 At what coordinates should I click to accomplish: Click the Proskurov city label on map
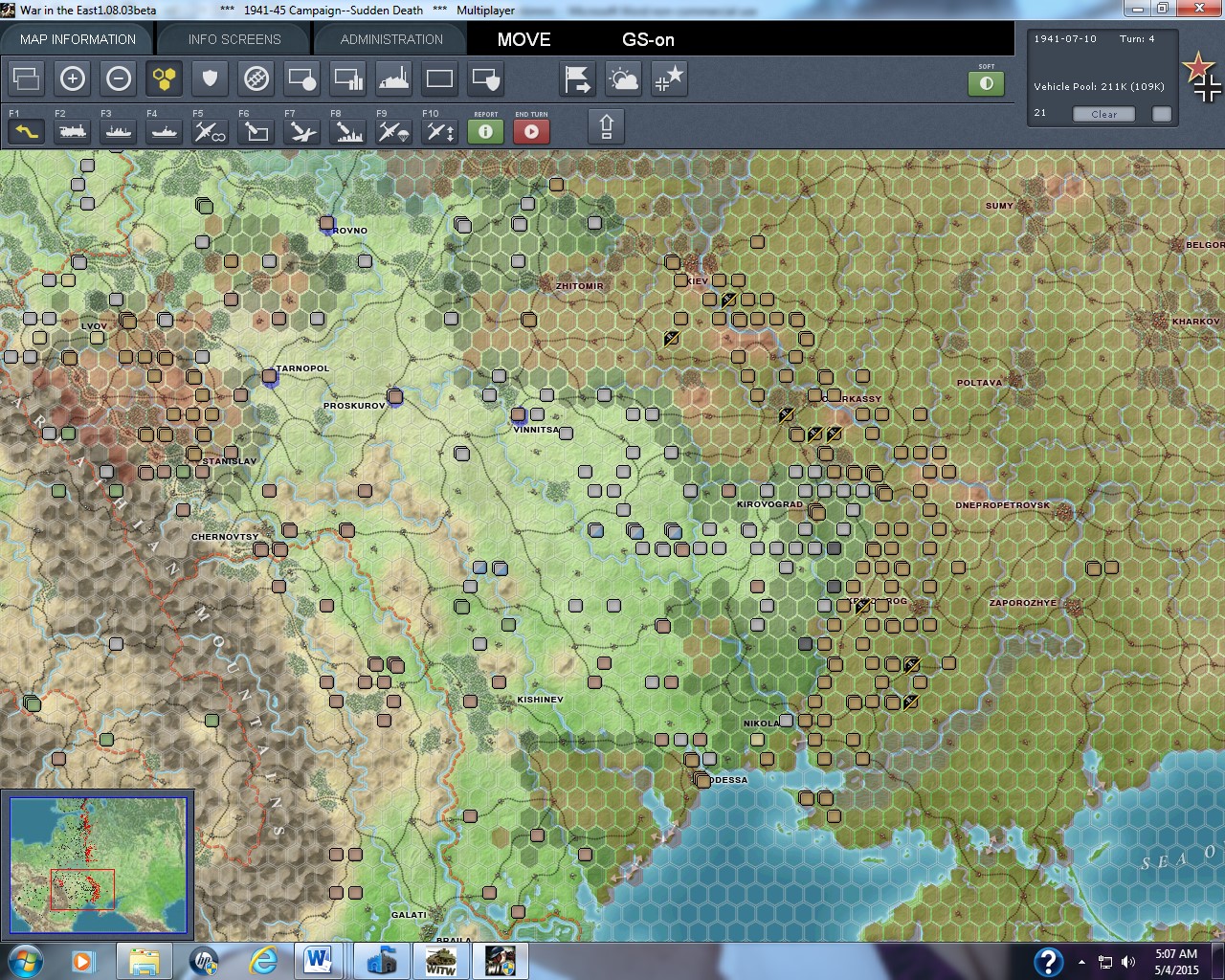point(354,406)
